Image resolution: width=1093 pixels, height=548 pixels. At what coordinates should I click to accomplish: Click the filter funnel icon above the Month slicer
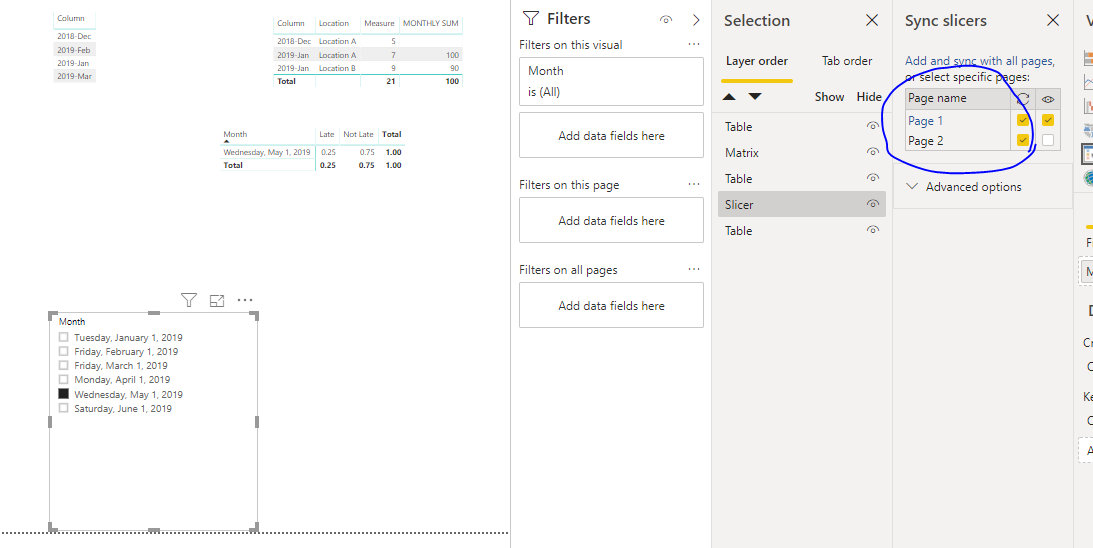point(189,300)
